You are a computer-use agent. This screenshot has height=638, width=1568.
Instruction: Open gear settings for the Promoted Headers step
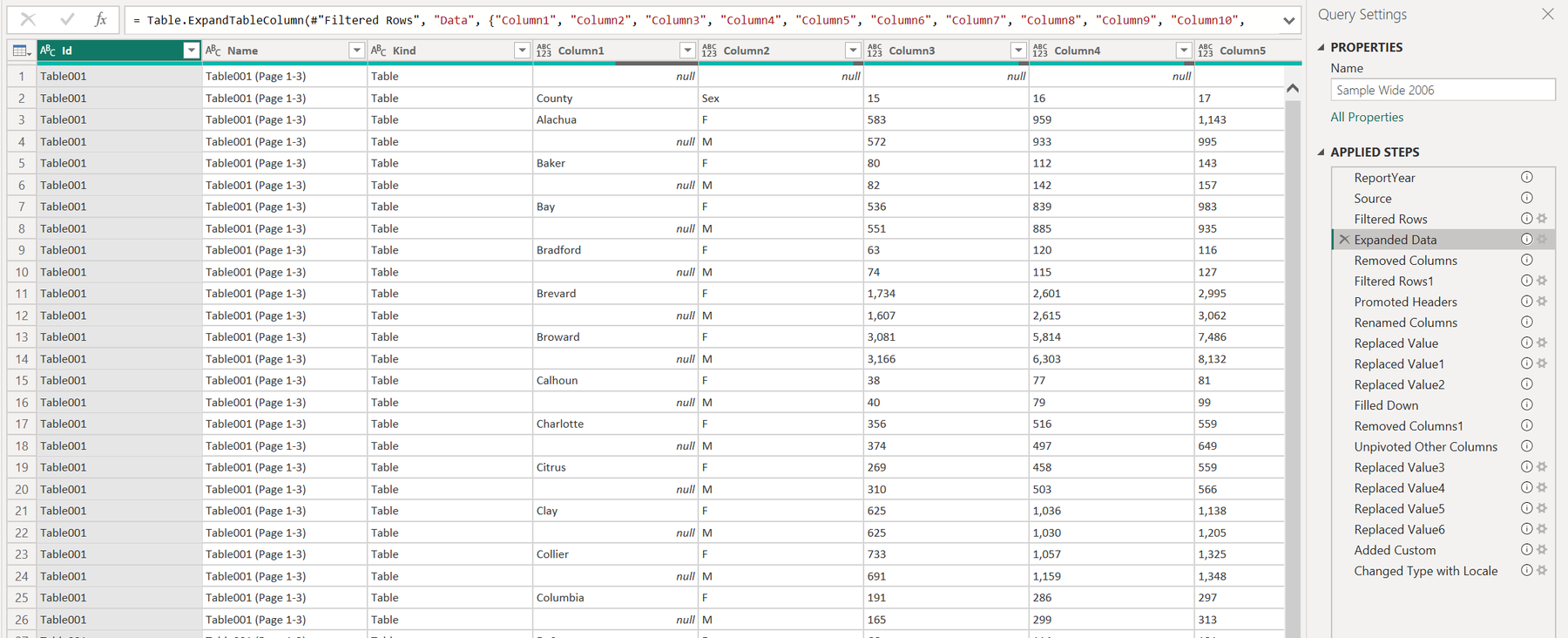1542,302
